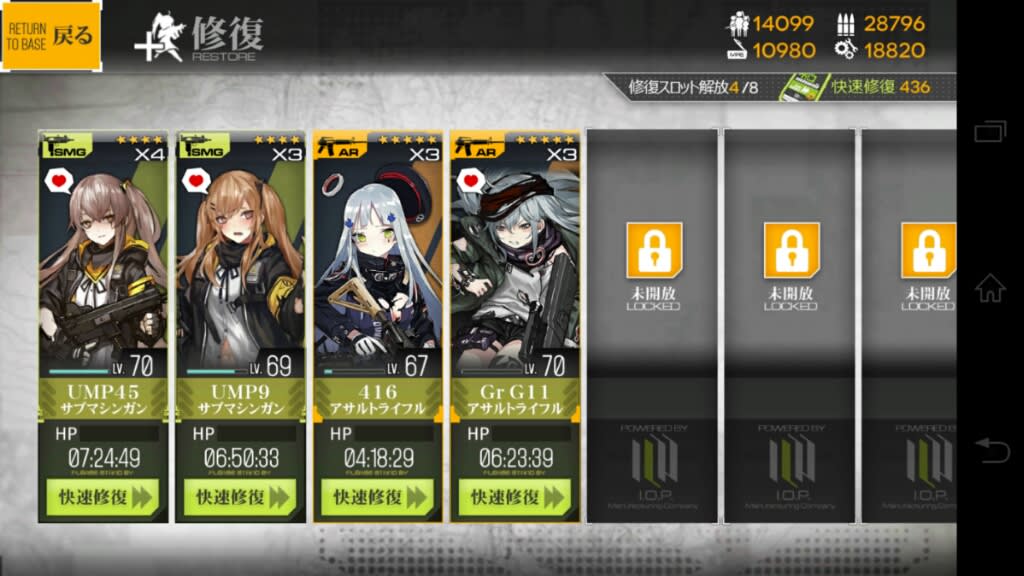This screenshot has height=576, width=1024.
Task: Tap the heart bubble on Gr G11
Action: pyautogui.click(x=471, y=180)
